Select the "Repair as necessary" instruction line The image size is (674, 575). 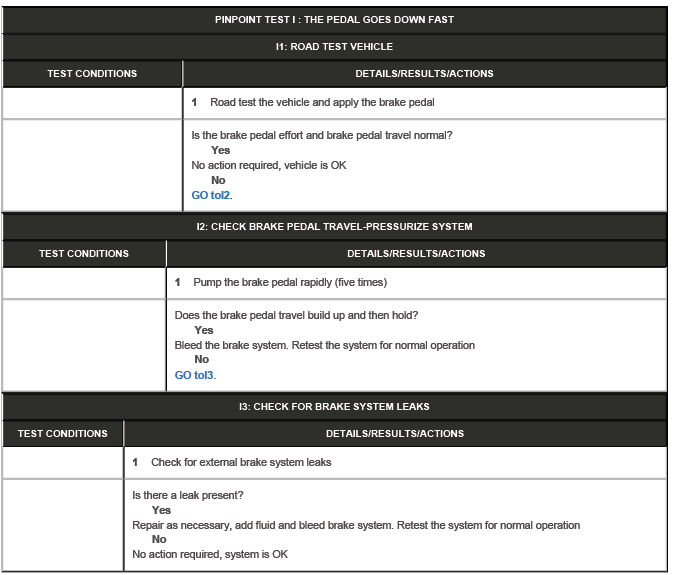[355, 525]
